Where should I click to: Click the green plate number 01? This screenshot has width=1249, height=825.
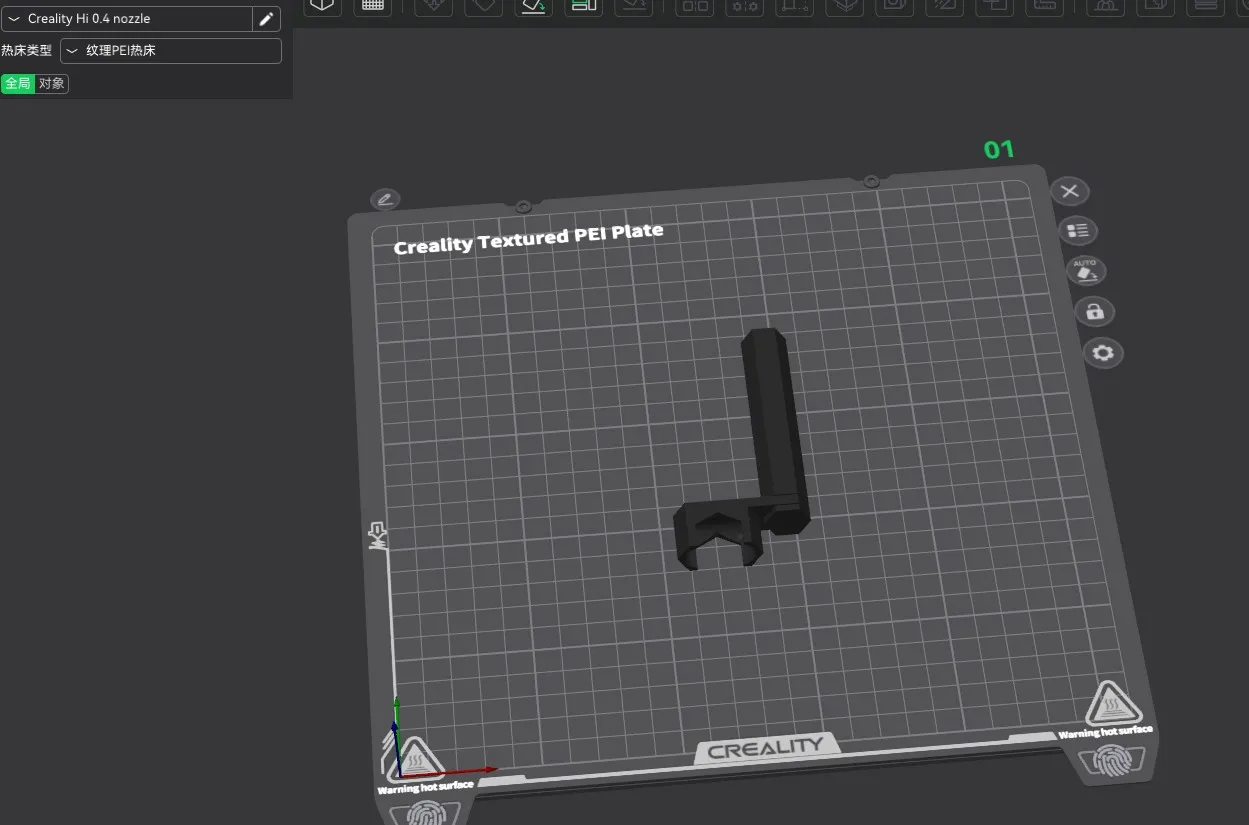[999, 150]
